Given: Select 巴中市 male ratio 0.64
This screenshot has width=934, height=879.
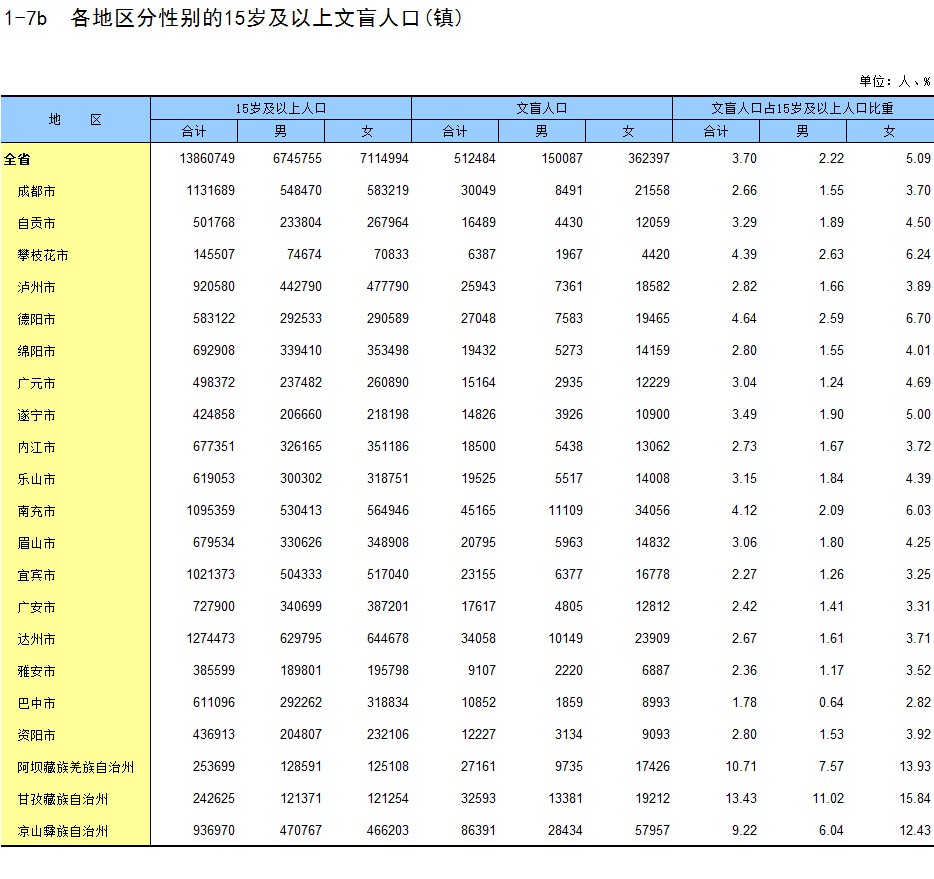Looking at the screenshot, I should coord(831,703).
